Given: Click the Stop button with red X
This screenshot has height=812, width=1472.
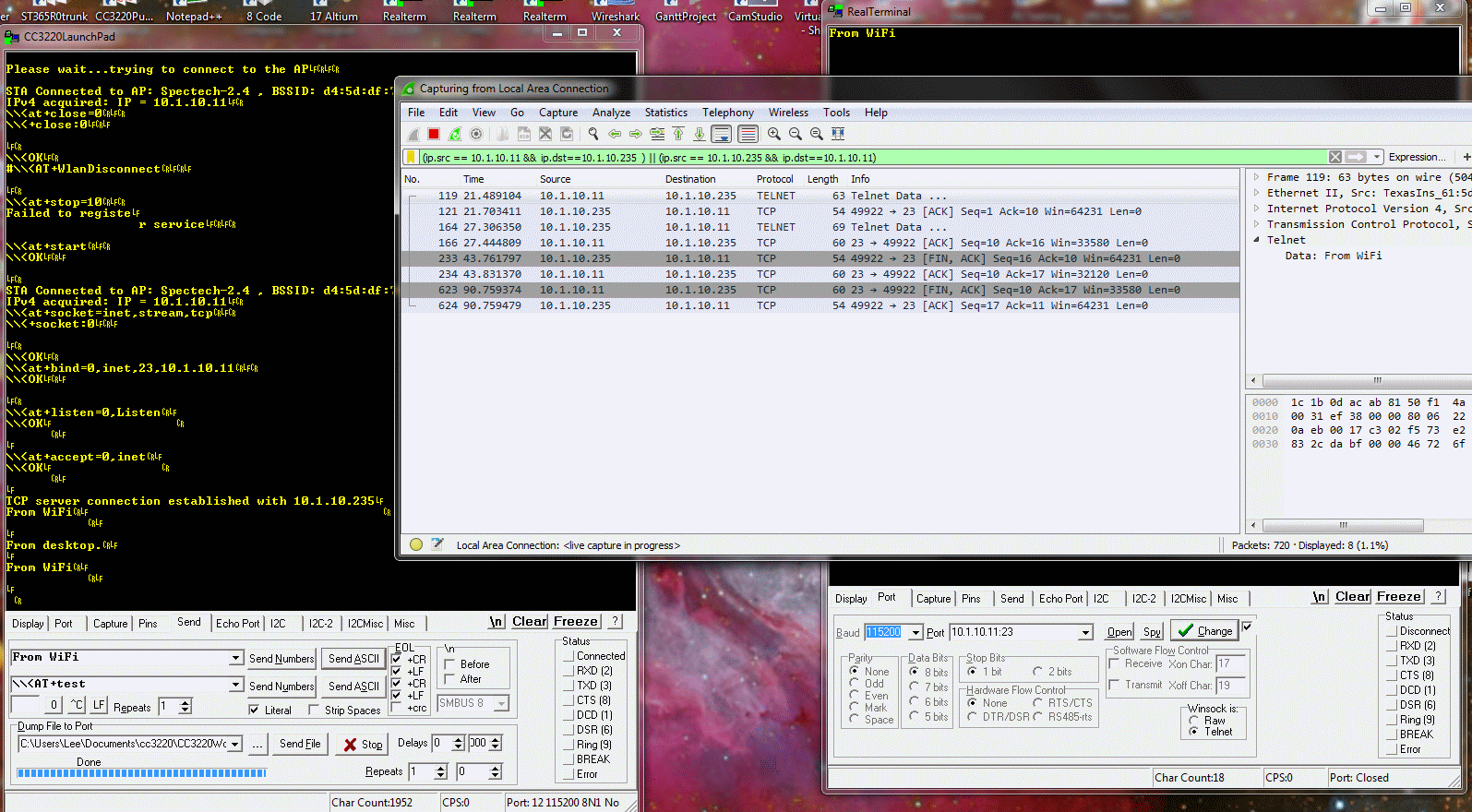Looking at the screenshot, I should (x=363, y=745).
